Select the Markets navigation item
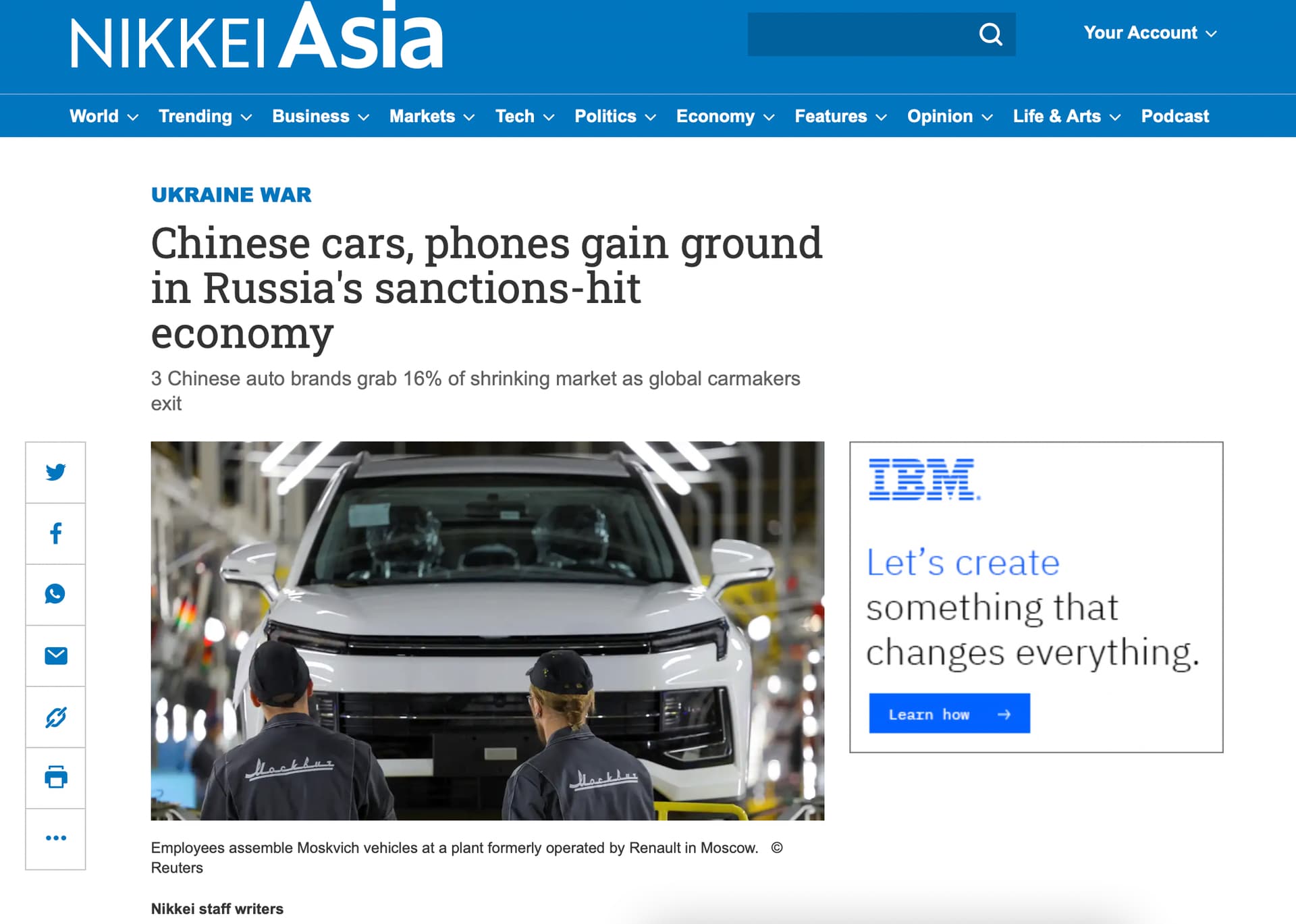The image size is (1296, 924). pos(432,116)
